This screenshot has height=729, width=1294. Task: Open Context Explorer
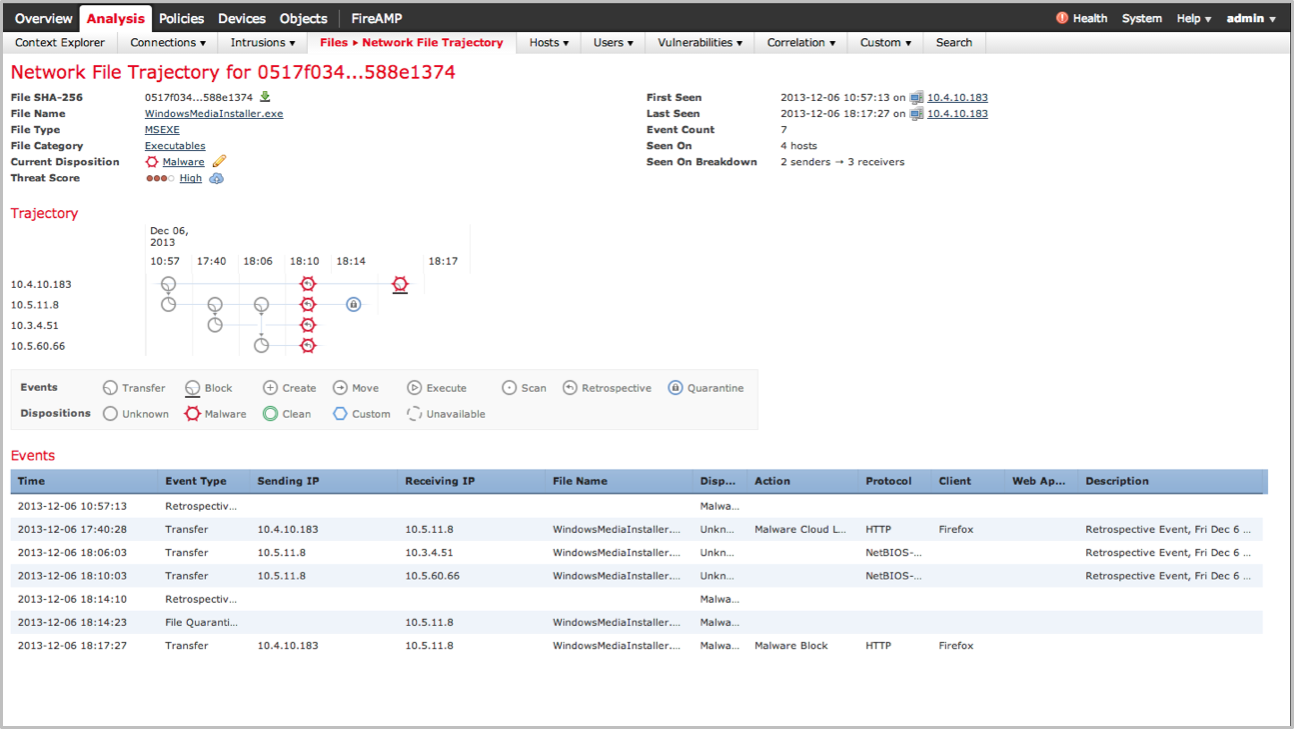click(x=60, y=42)
